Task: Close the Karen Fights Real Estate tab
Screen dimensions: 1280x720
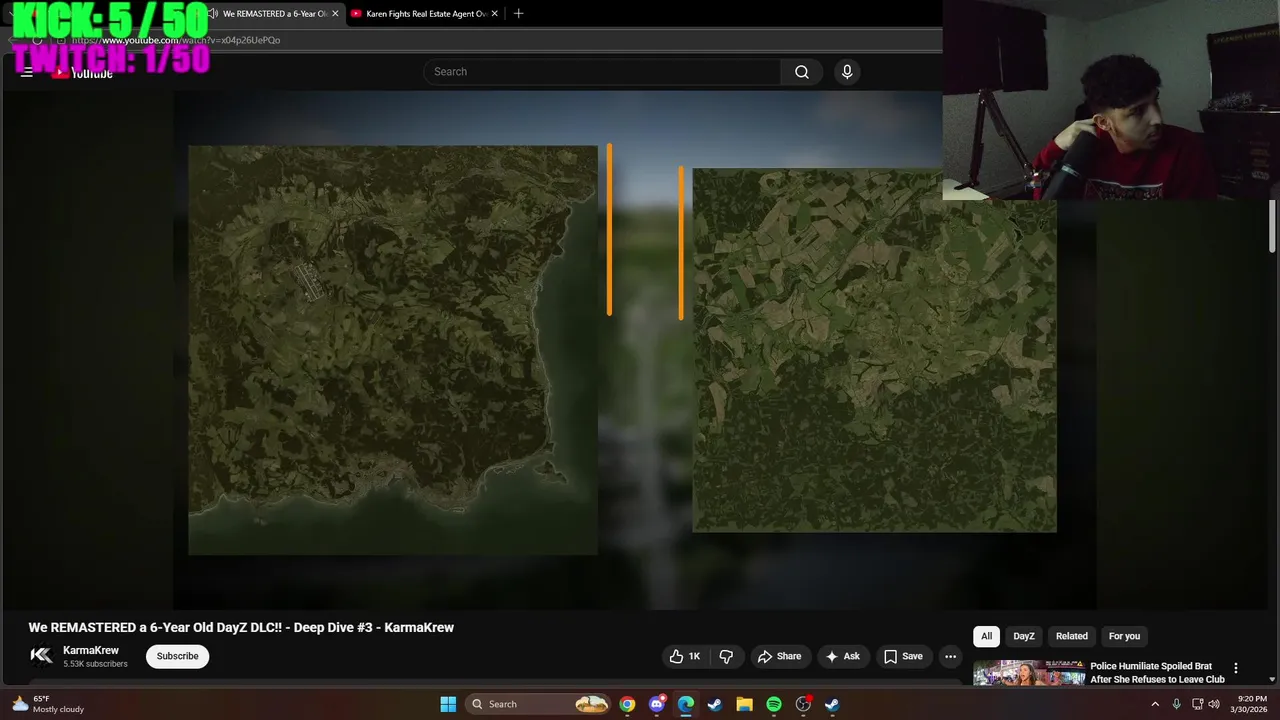Action: pyautogui.click(x=494, y=14)
